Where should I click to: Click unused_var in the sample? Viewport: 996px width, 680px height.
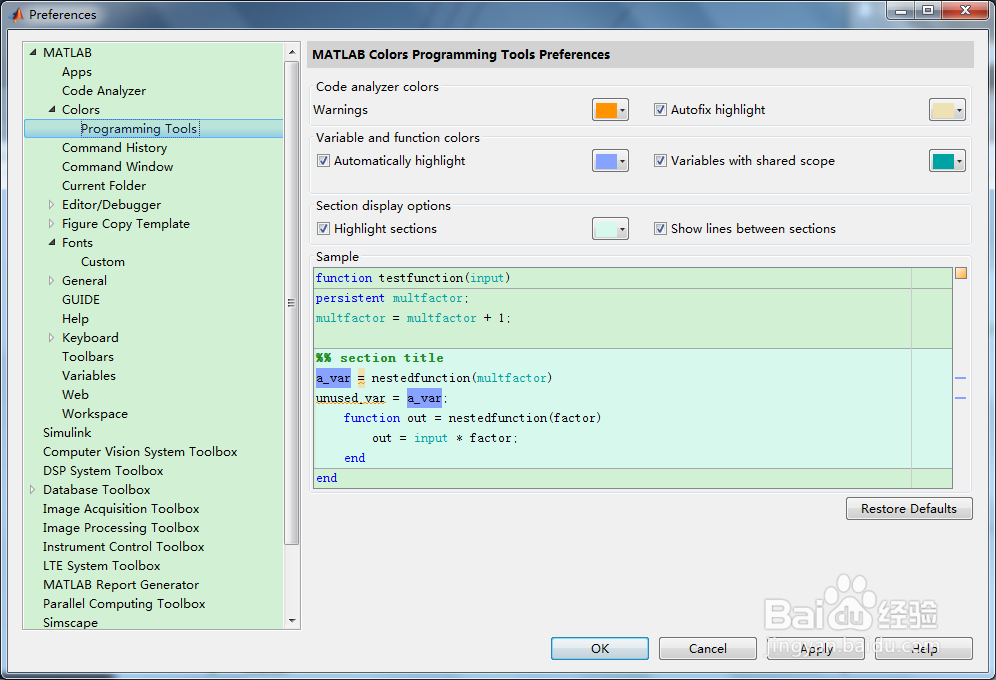tap(351, 398)
